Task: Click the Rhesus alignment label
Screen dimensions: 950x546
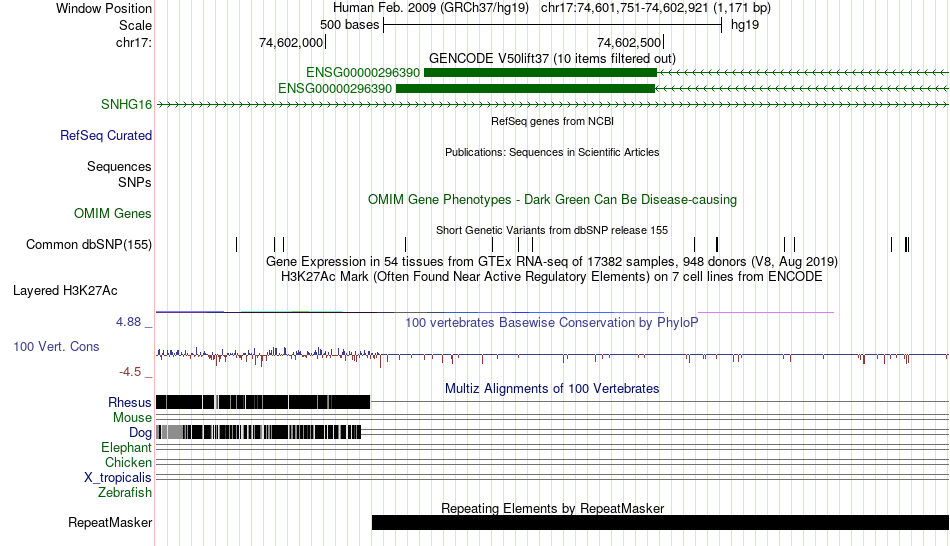Action: (129, 402)
